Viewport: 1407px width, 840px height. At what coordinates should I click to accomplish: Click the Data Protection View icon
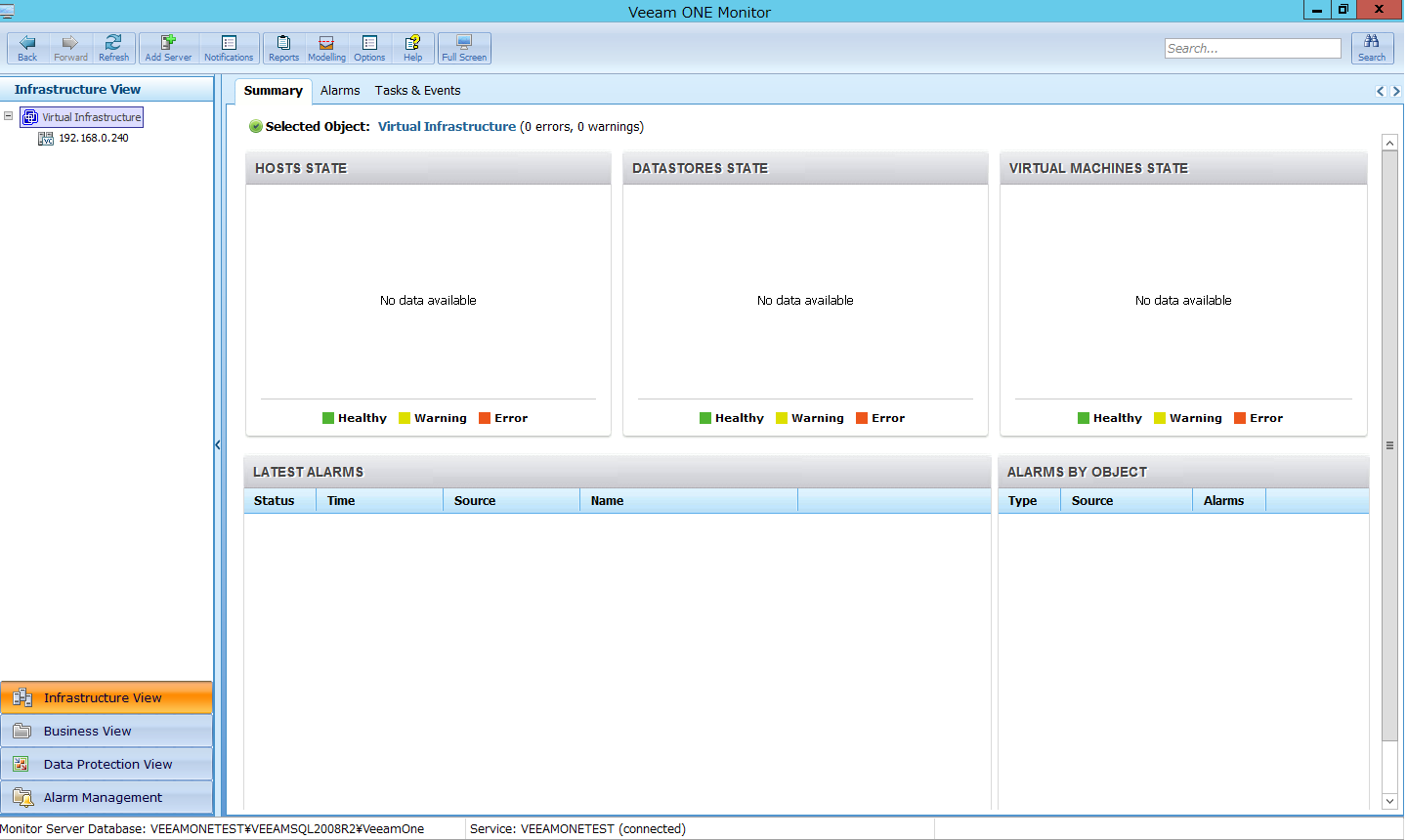pos(21,764)
